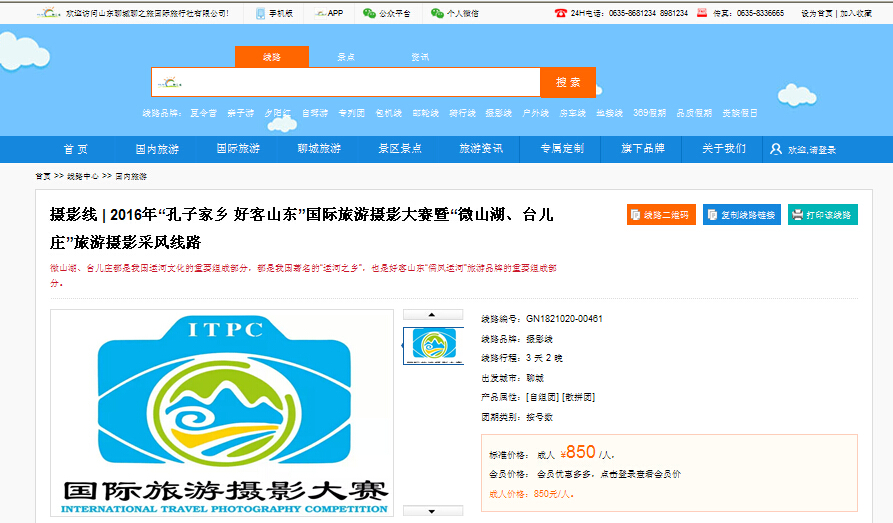Viewport: 893px width, 523px height.
Task: Click the orange 搜索 search button
Action: click(x=567, y=82)
